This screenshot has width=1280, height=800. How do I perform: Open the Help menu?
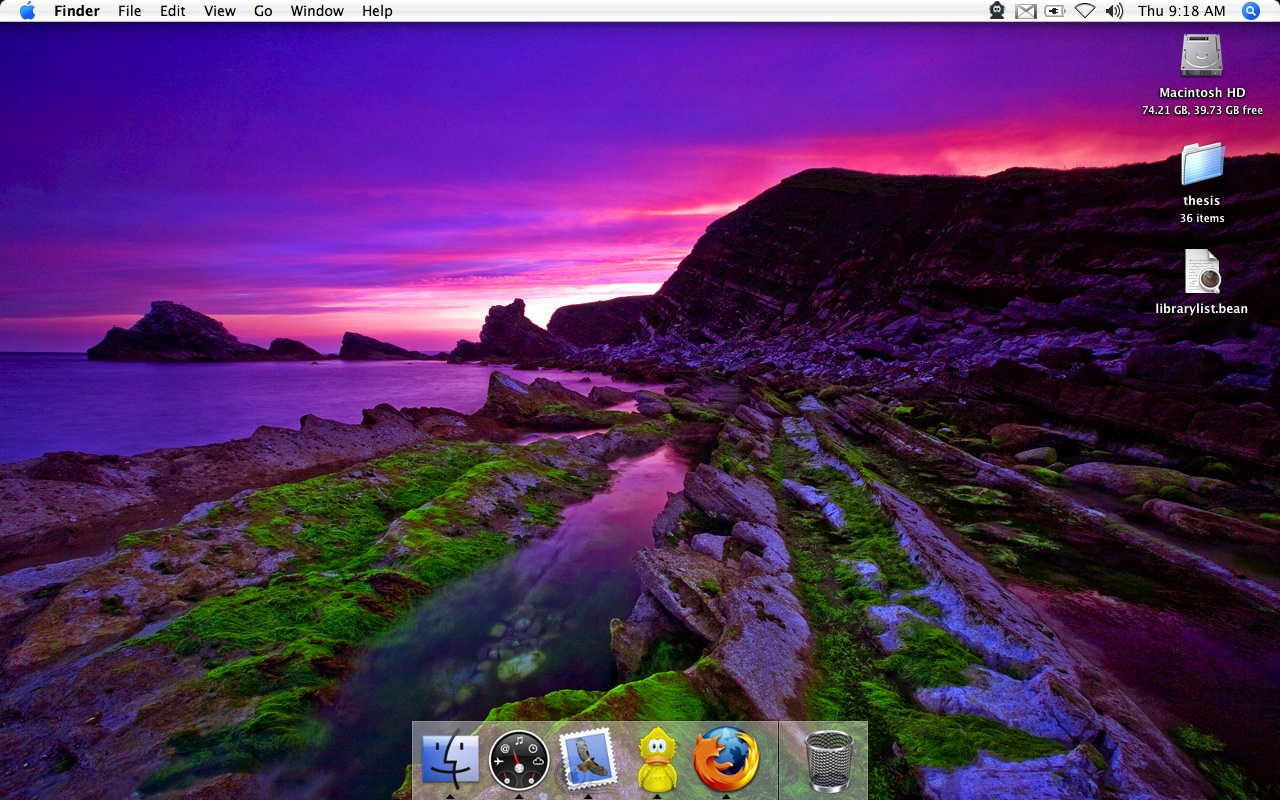tap(377, 11)
